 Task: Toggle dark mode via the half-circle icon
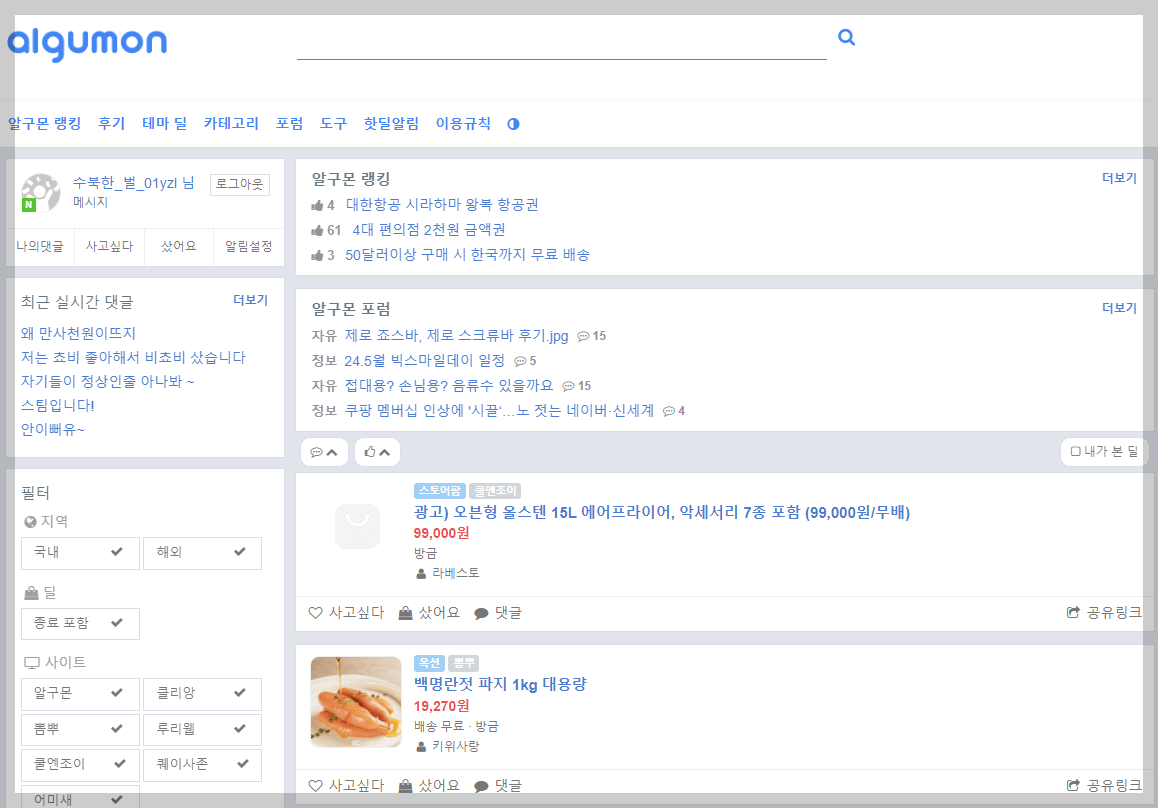[x=513, y=123]
